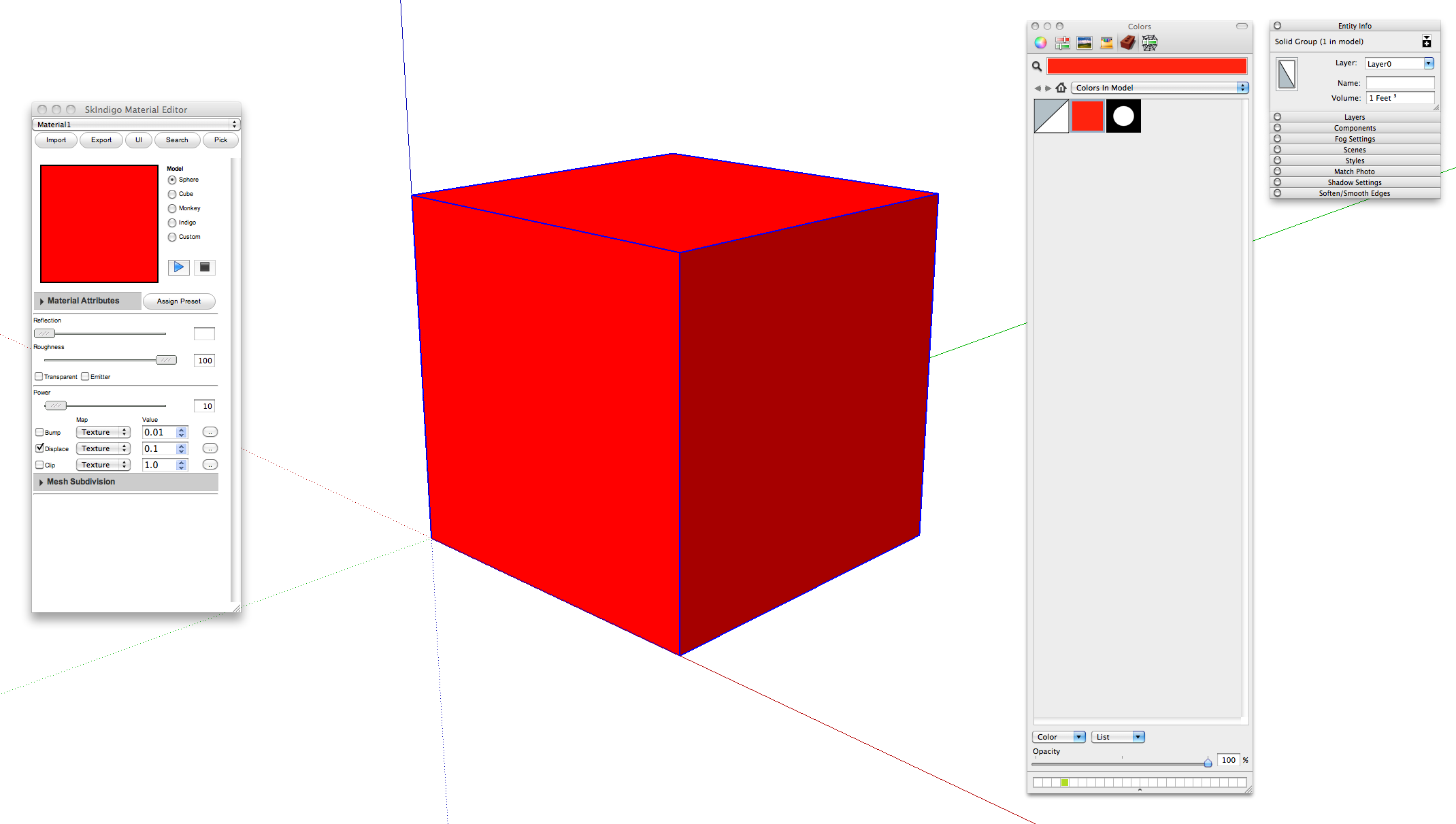Click the stop render preview button

point(204,267)
